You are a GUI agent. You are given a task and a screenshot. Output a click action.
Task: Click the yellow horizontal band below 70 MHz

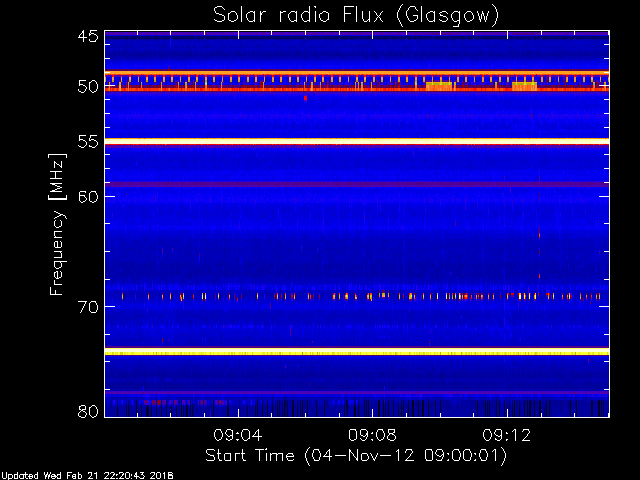(x=357, y=352)
